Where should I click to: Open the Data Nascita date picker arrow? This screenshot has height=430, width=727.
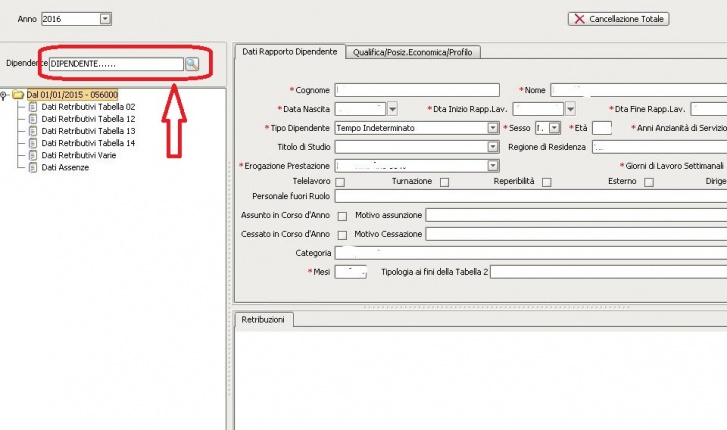tap(392, 109)
